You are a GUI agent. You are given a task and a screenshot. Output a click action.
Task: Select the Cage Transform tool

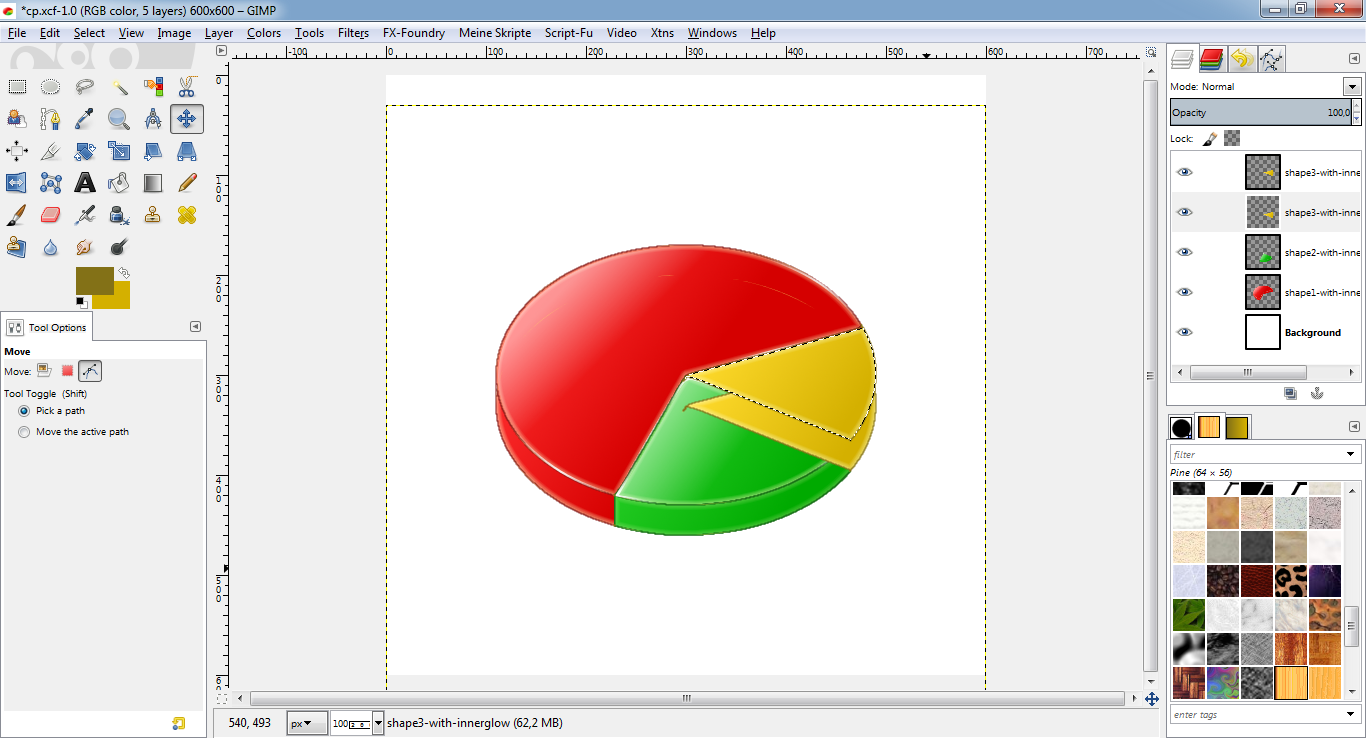click(51, 183)
